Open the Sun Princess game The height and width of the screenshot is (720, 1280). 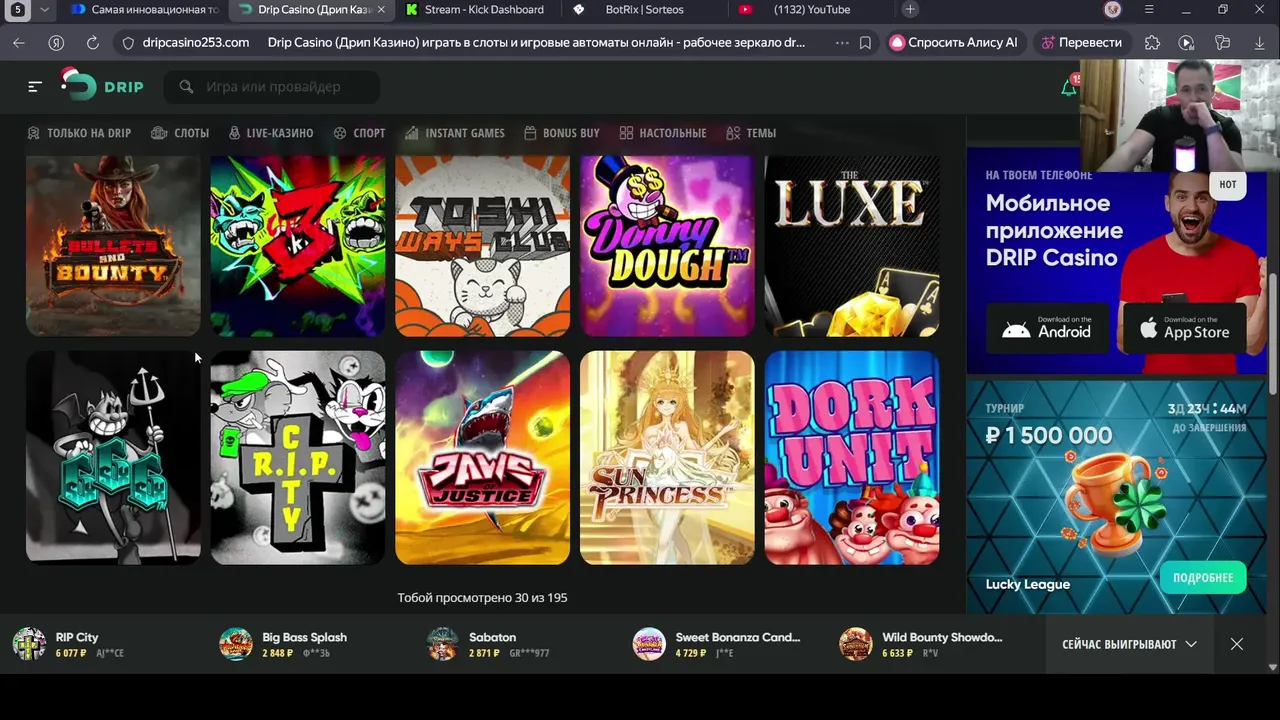point(667,457)
